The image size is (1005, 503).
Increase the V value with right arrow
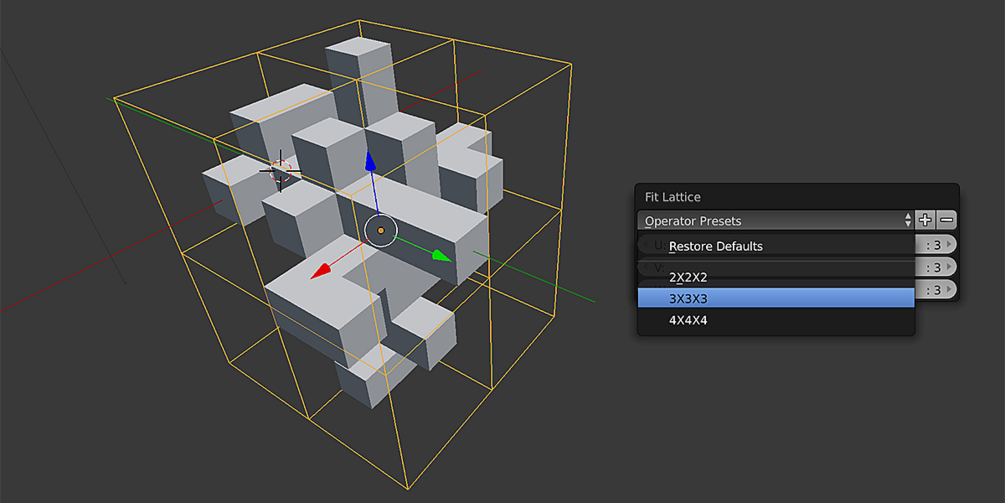coord(949,267)
